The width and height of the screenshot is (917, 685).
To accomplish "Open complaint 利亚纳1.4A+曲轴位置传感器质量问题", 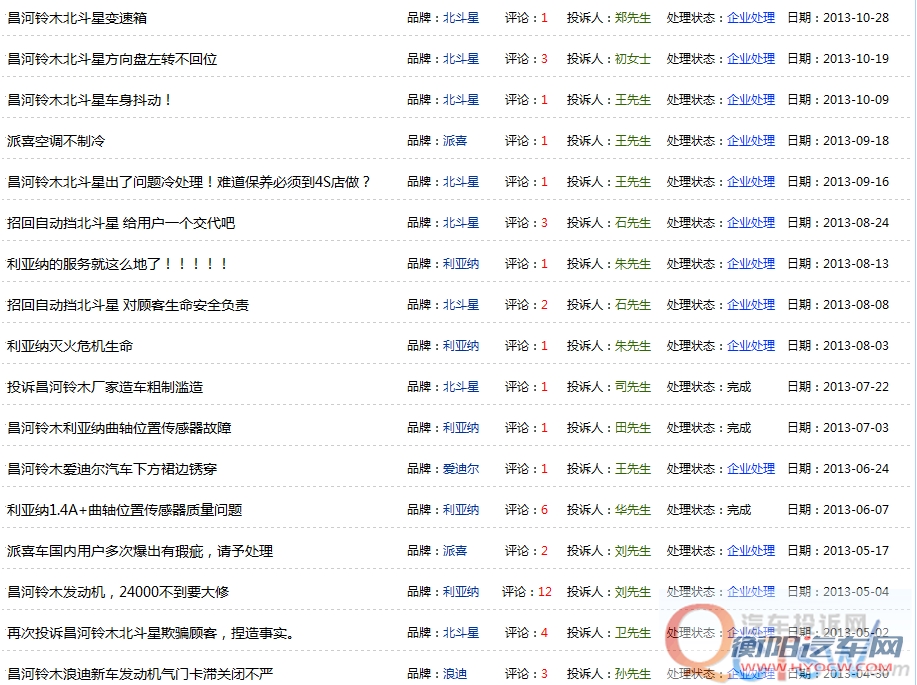I will [124, 510].
